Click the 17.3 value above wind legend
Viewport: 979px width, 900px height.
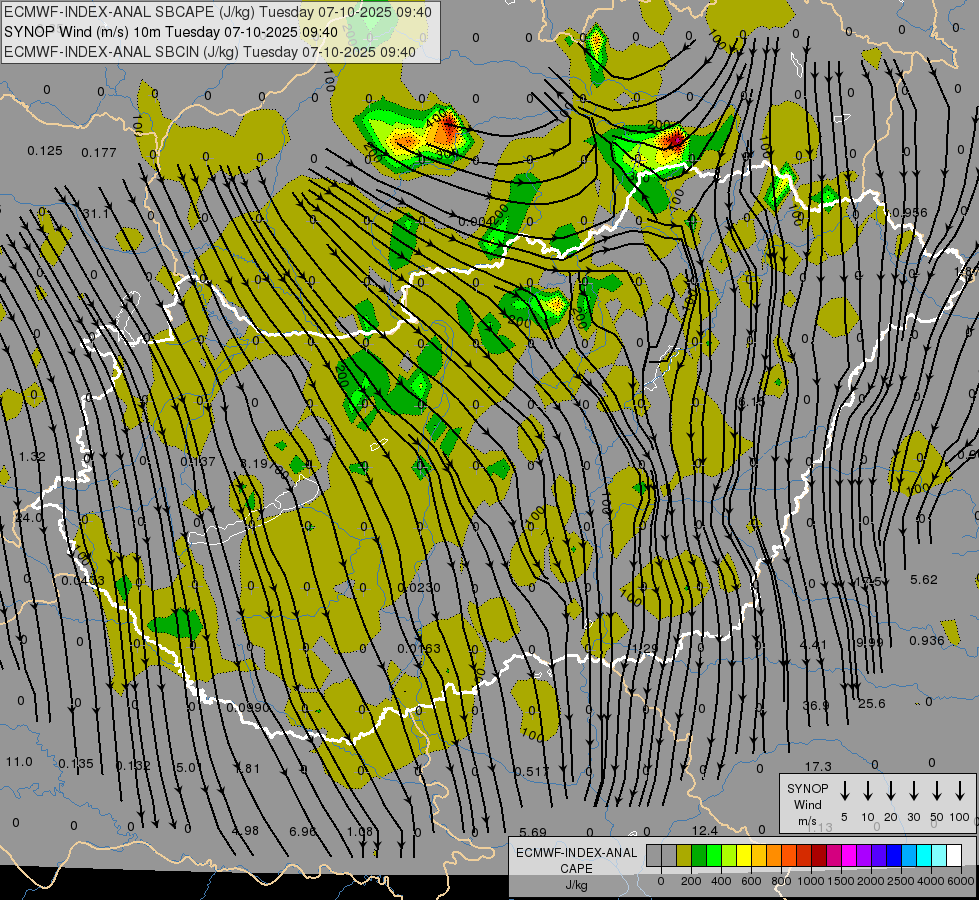tap(818, 766)
